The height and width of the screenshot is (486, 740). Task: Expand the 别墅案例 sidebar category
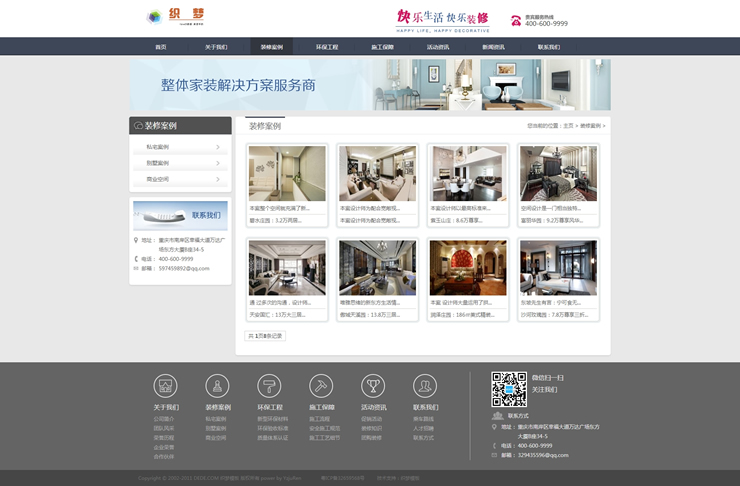pos(181,163)
